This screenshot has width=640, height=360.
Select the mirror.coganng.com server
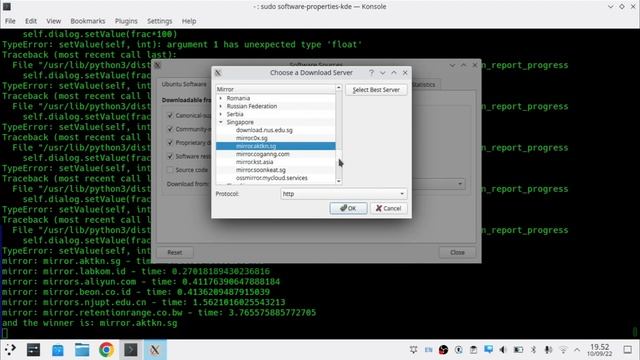click(262, 154)
